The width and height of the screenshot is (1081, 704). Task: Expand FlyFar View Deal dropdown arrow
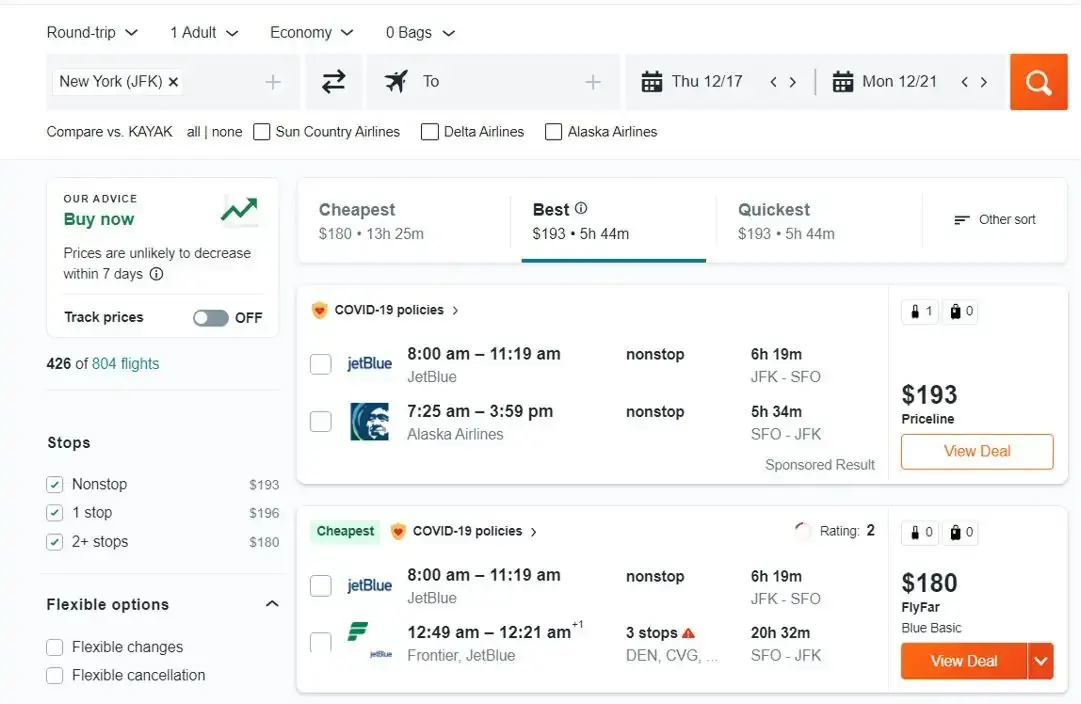(1040, 661)
